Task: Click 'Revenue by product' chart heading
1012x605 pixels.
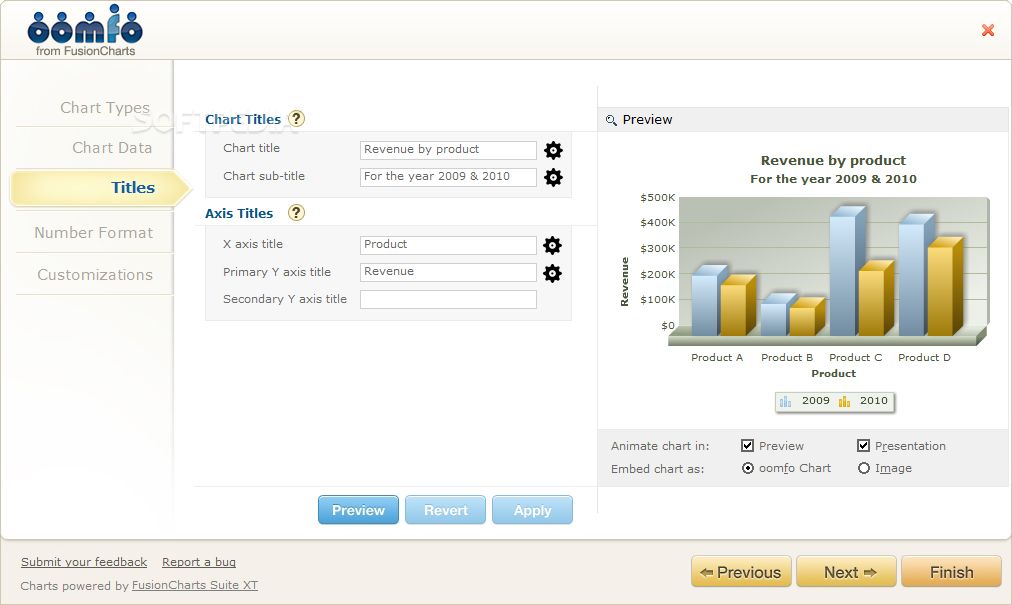Action: click(x=833, y=161)
